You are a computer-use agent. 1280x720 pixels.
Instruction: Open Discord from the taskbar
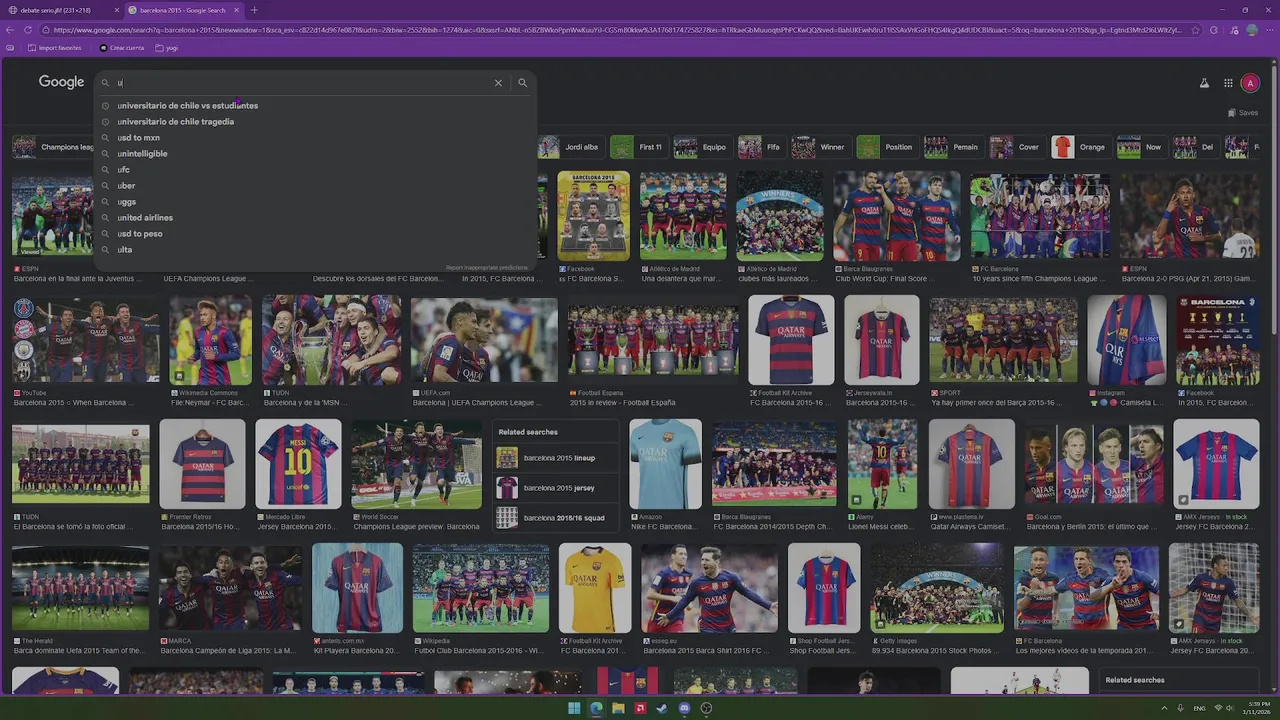(x=684, y=708)
